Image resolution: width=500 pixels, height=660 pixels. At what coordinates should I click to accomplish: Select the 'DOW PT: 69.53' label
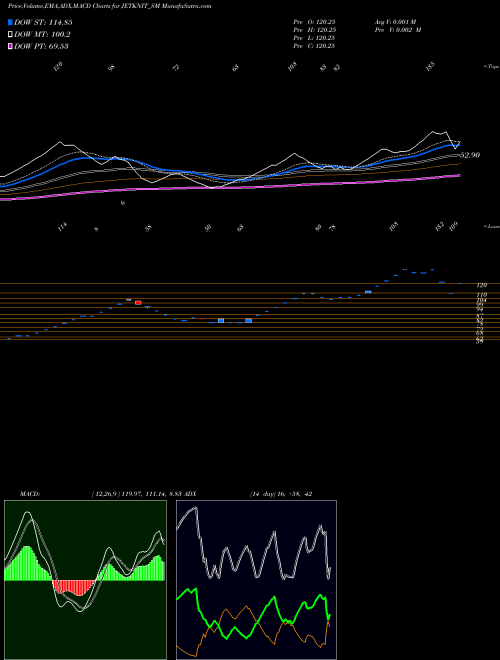[41, 46]
